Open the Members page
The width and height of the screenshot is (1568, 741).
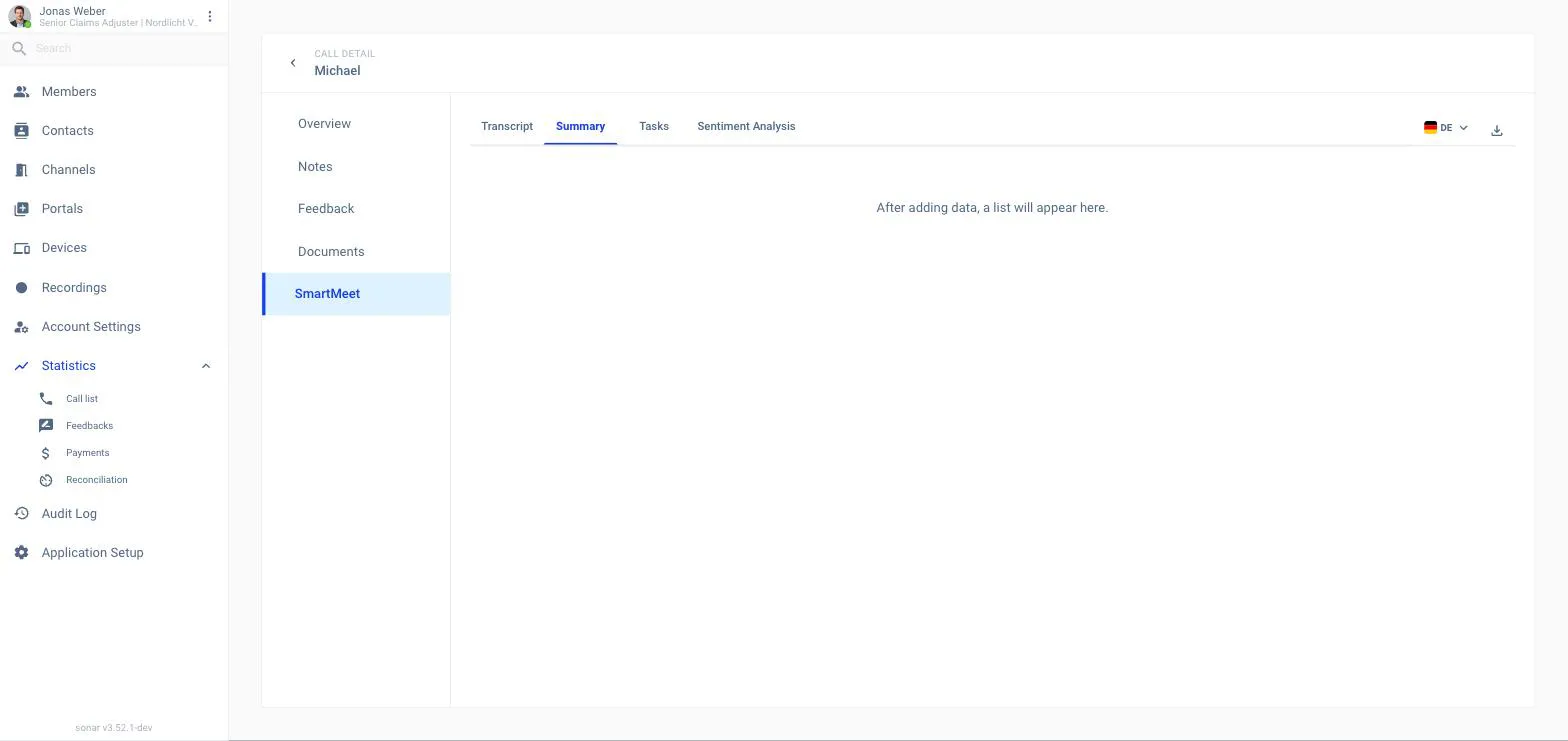click(69, 92)
